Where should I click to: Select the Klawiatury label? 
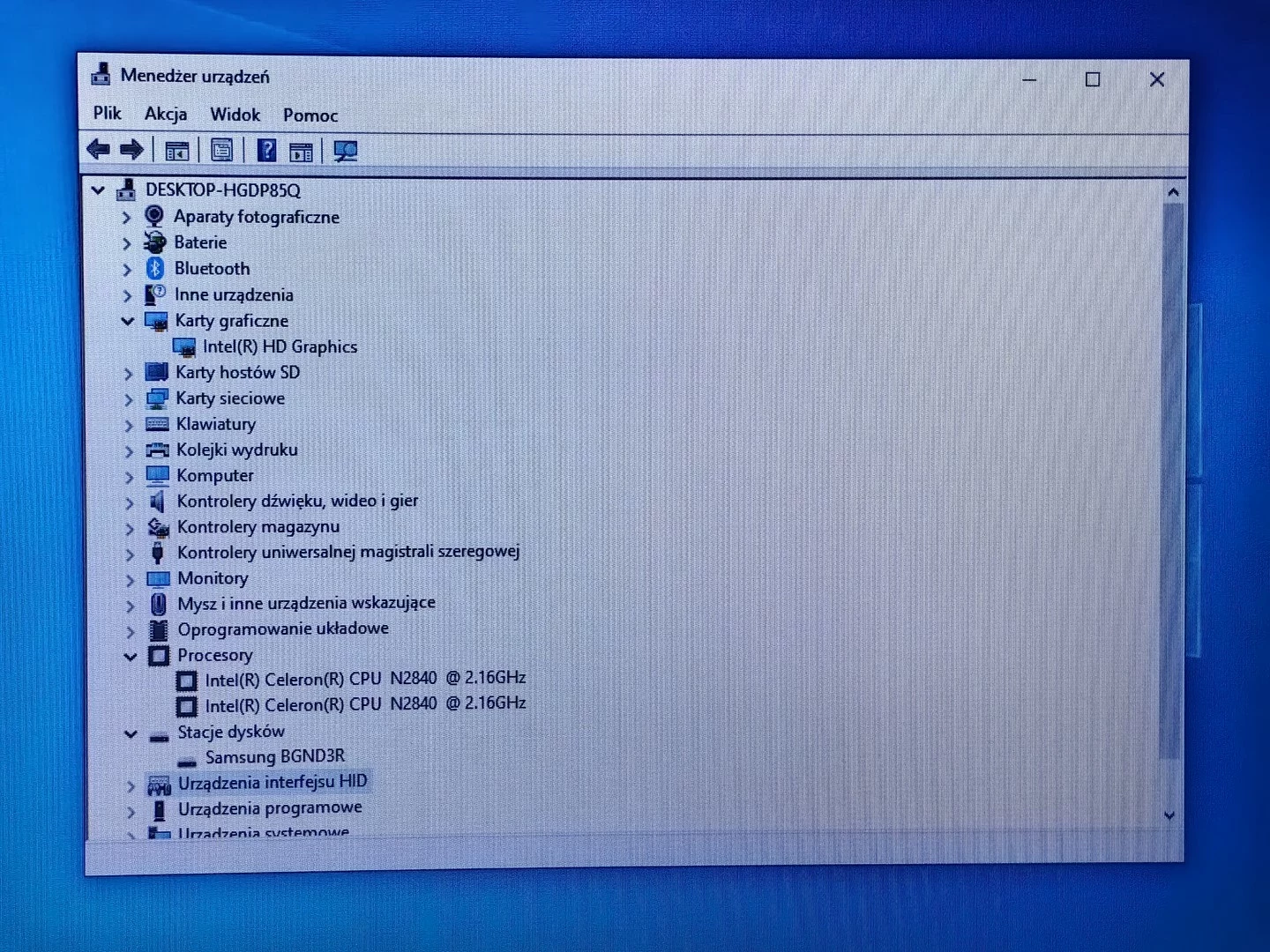point(216,424)
